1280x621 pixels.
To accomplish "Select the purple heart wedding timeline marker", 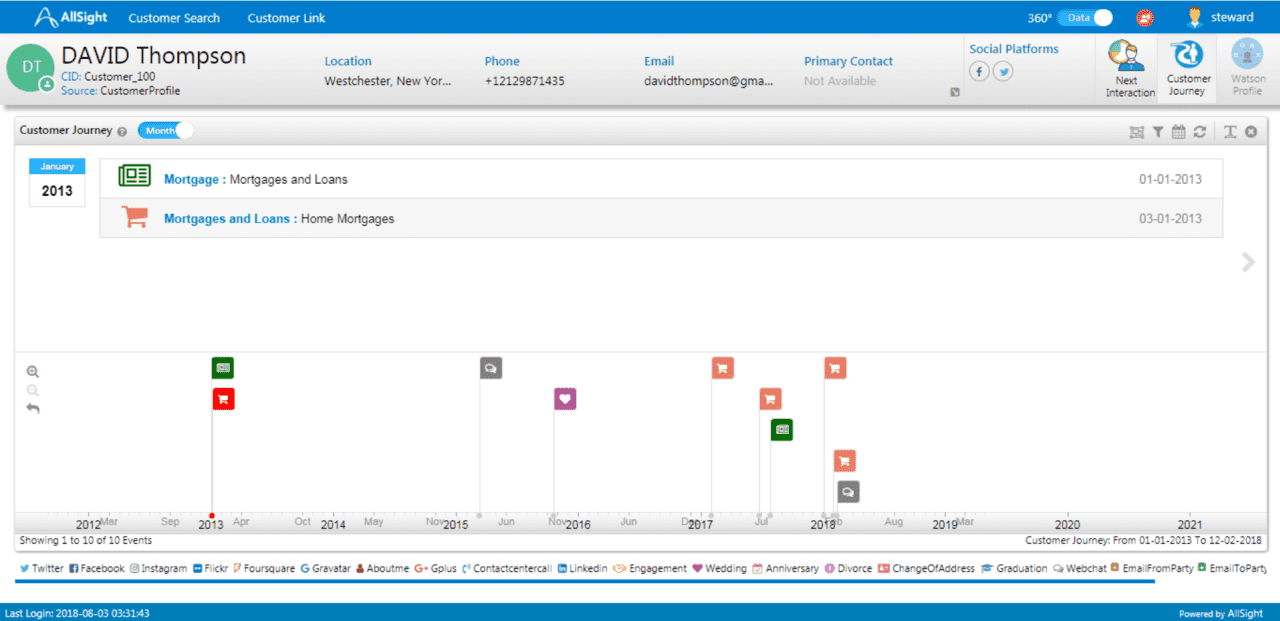I will [x=565, y=399].
